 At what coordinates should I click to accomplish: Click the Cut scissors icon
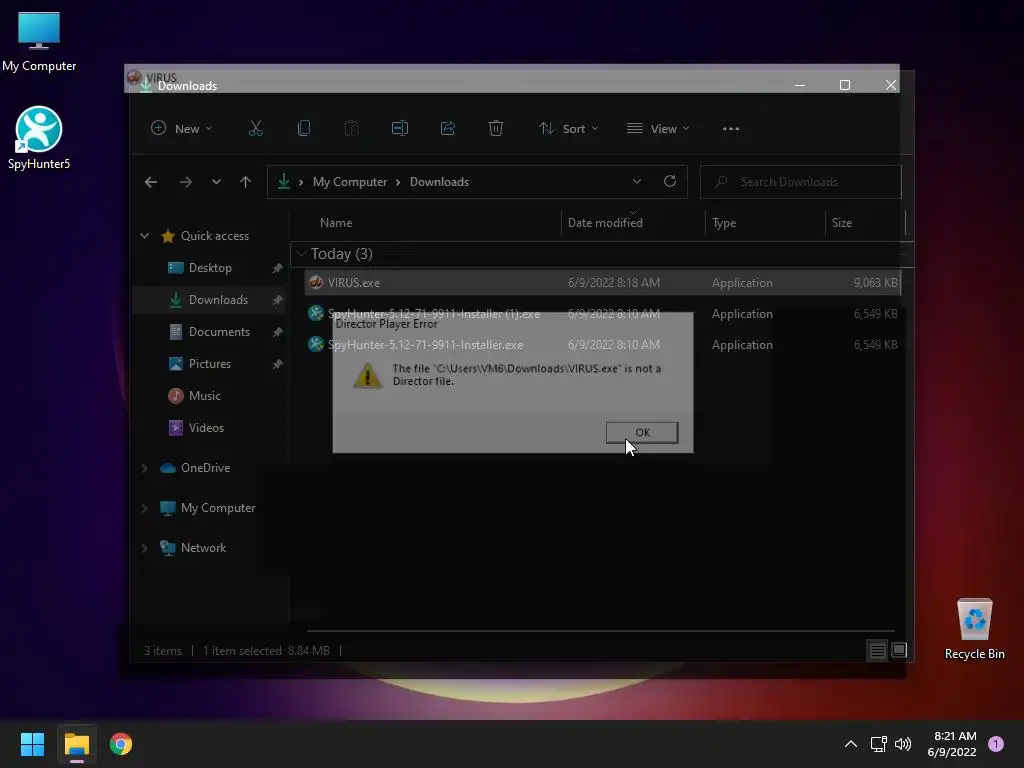click(x=255, y=129)
